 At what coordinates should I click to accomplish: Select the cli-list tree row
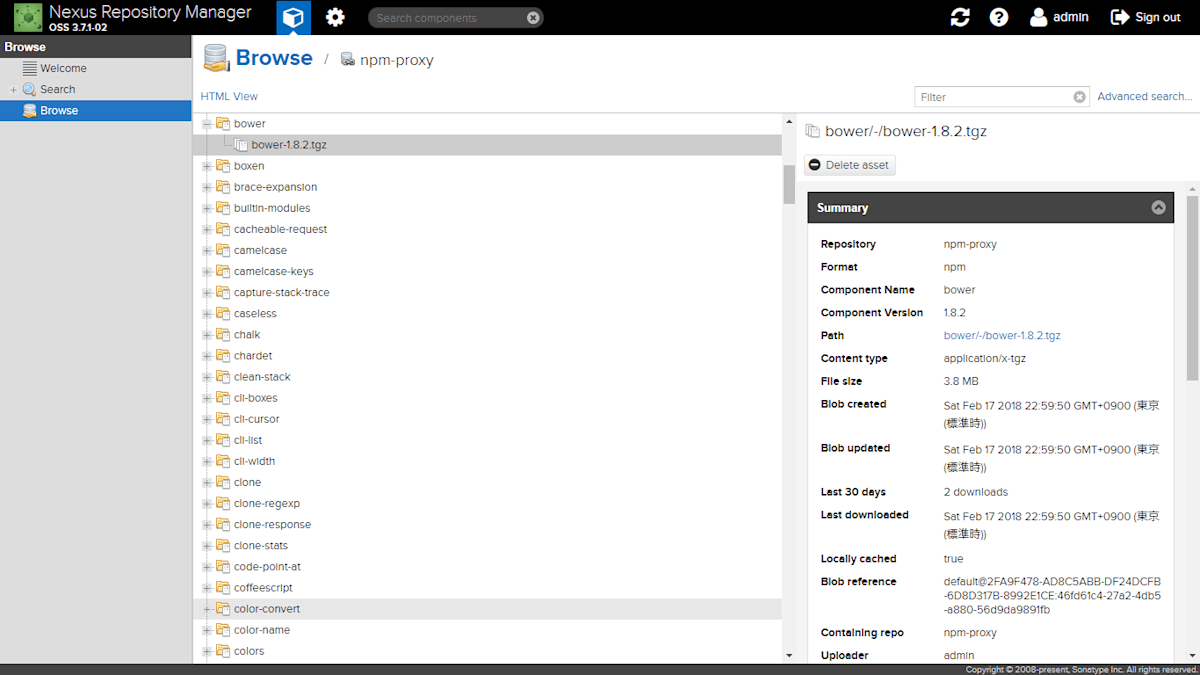pos(487,440)
